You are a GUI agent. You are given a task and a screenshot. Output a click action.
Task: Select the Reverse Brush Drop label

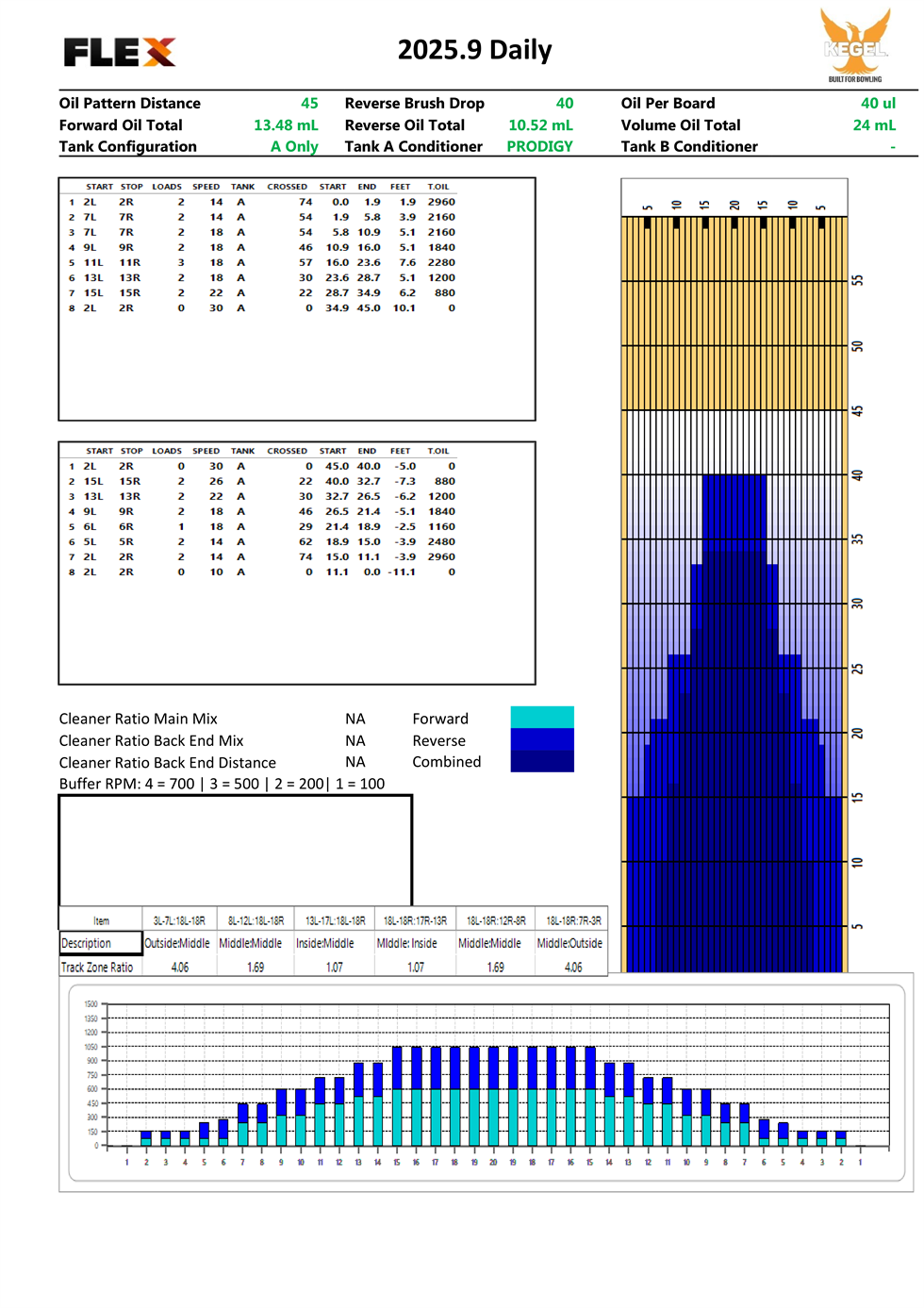[414, 104]
